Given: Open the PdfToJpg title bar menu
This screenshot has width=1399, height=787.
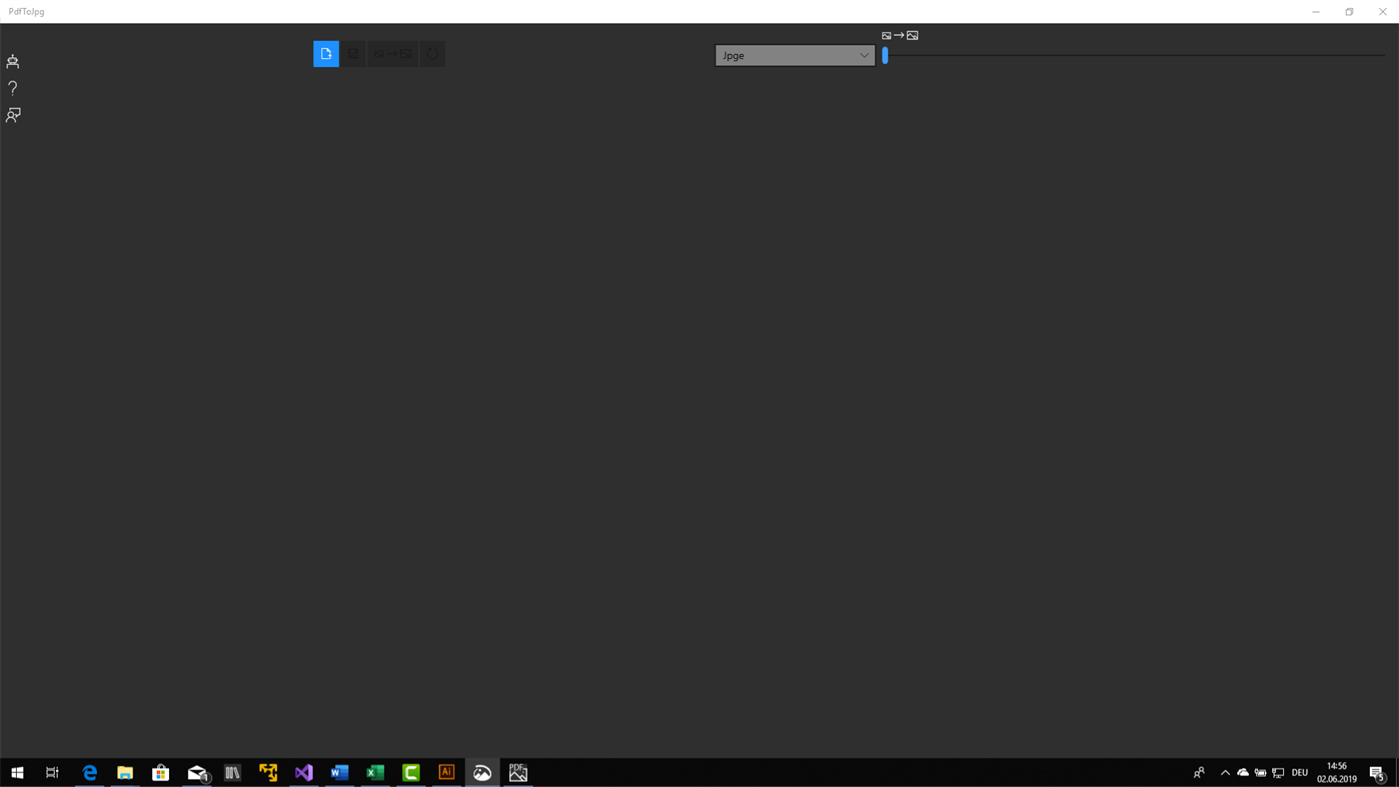Looking at the screenshot, I should 25,11.
